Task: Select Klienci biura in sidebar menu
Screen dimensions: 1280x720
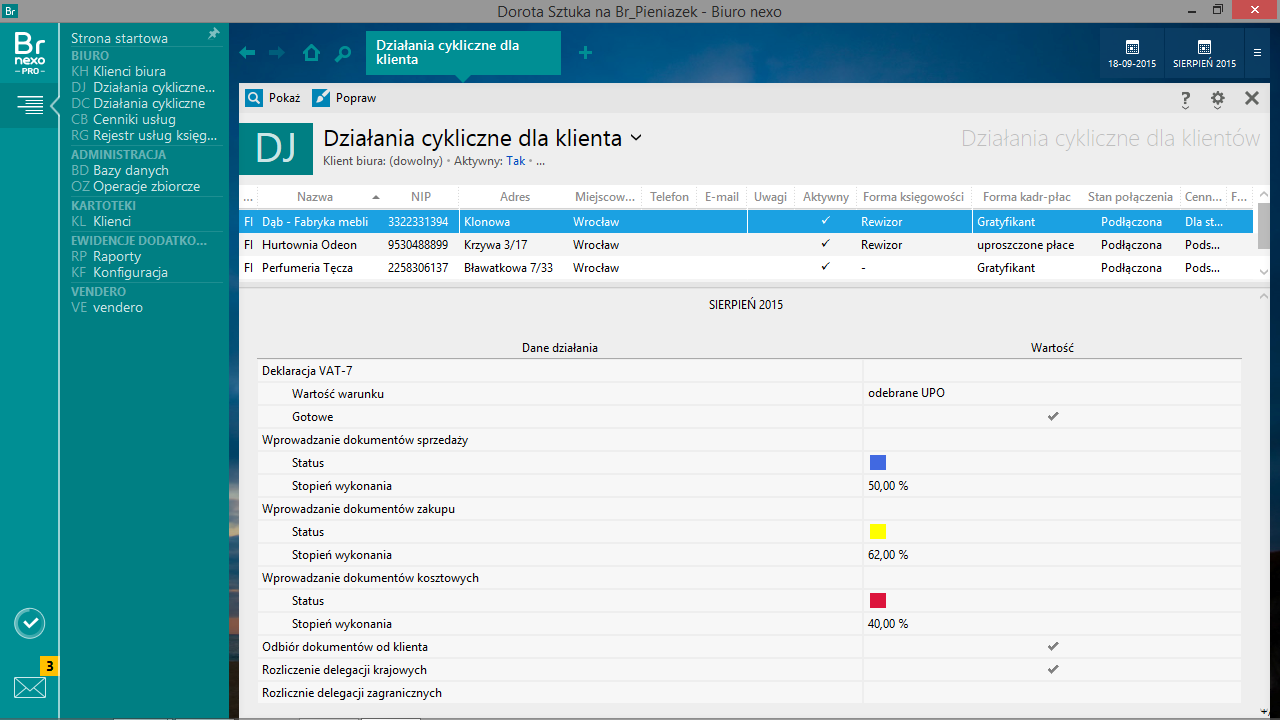Action: [x=129, y=71]
